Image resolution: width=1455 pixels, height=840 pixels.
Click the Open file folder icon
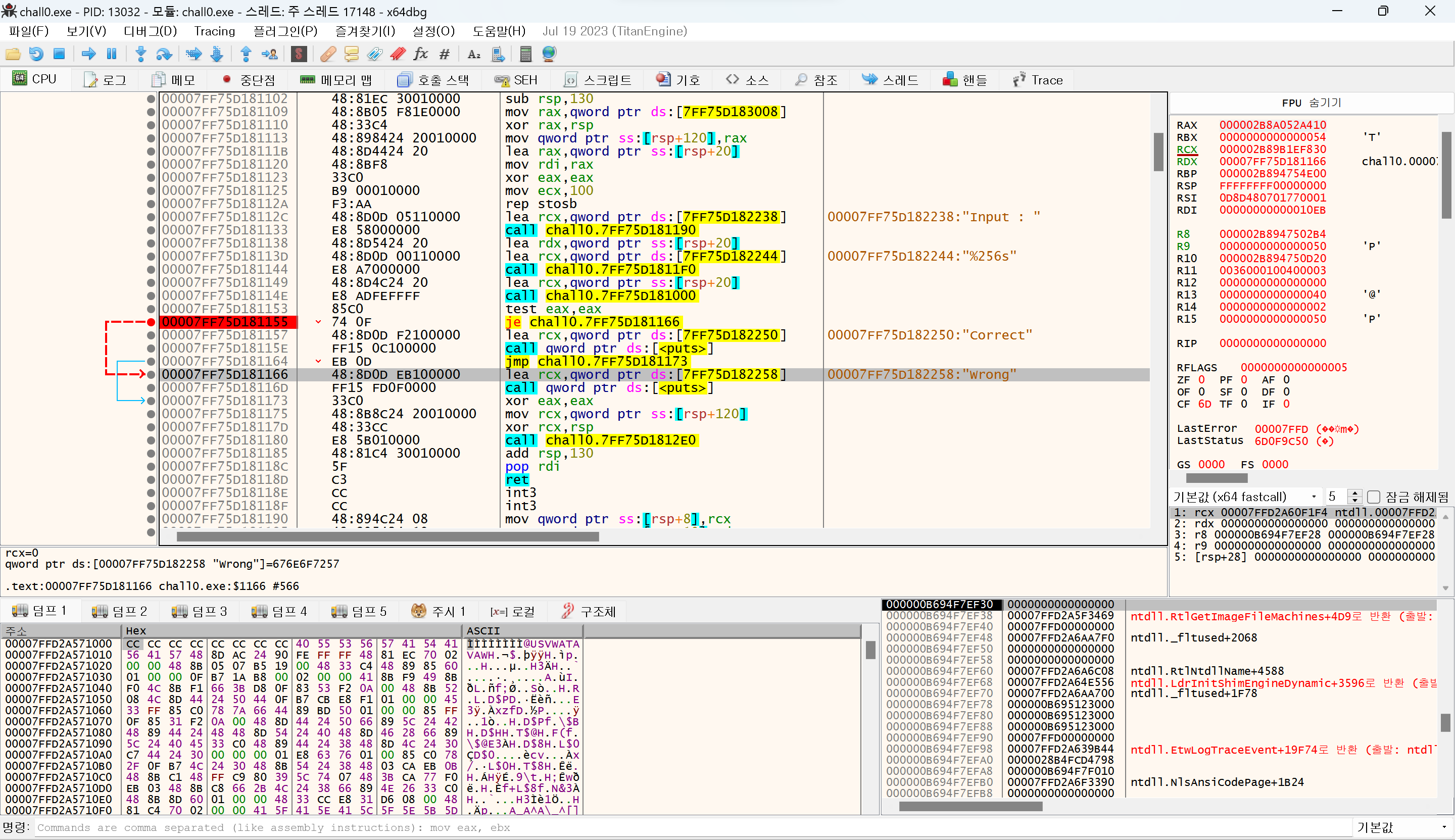click(13, 54)
